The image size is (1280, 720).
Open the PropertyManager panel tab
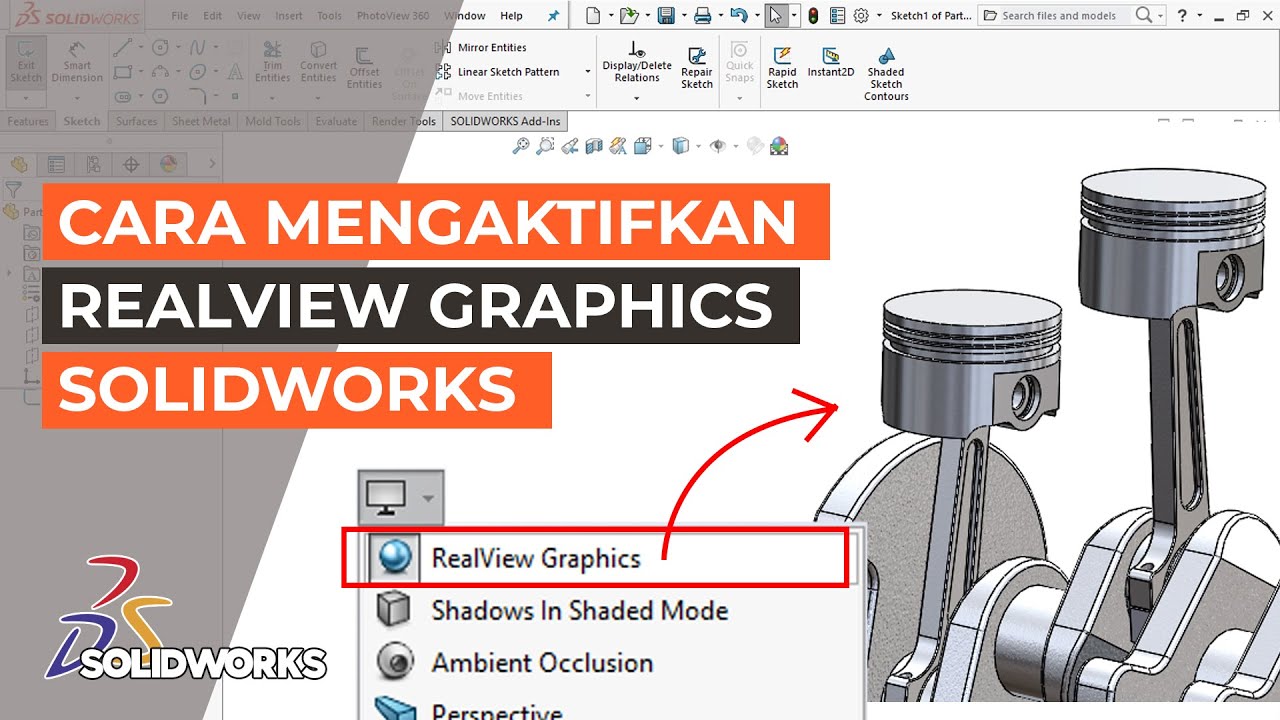point(56,164)
